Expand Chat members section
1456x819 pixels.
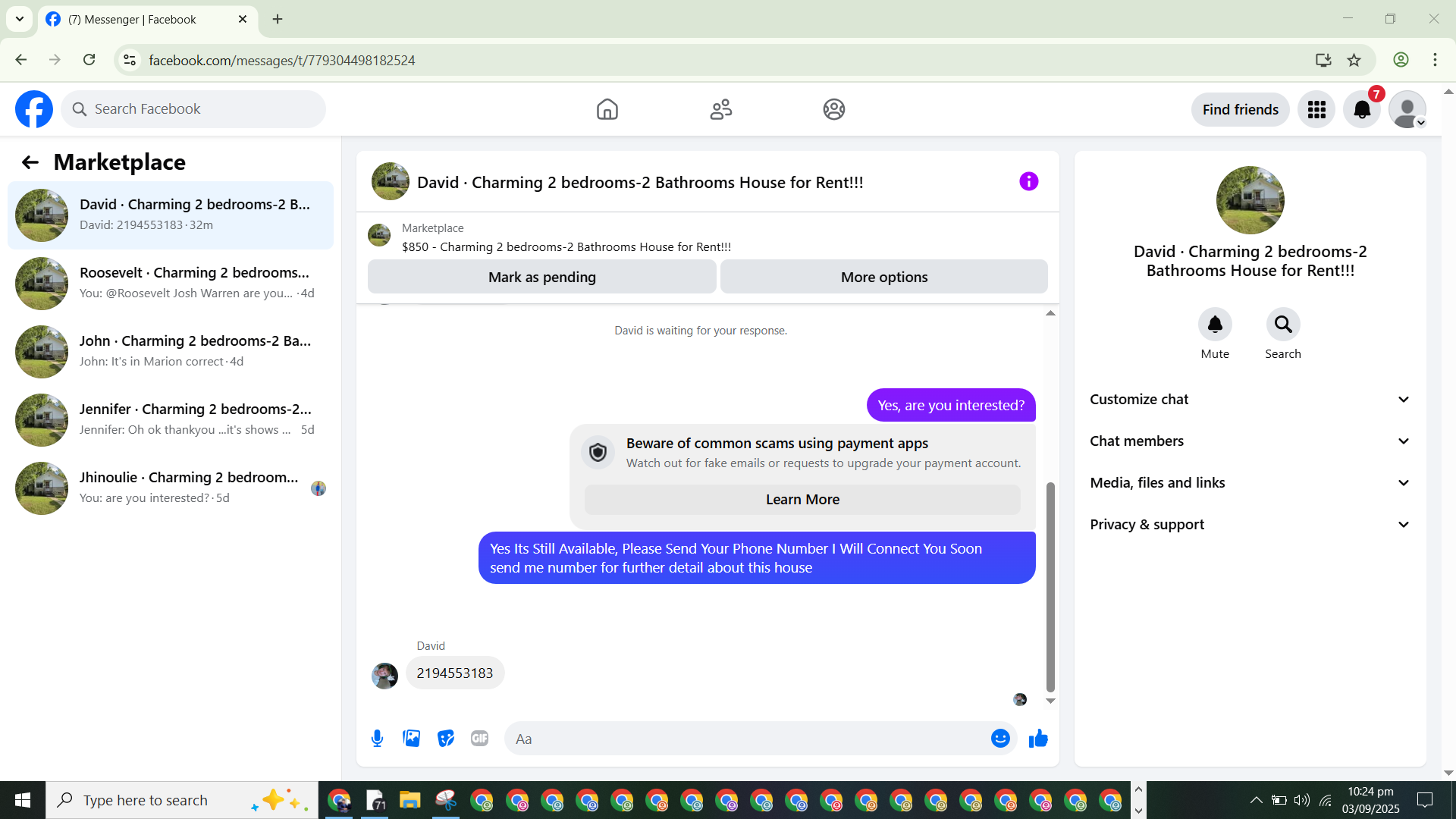point(1250,441)
